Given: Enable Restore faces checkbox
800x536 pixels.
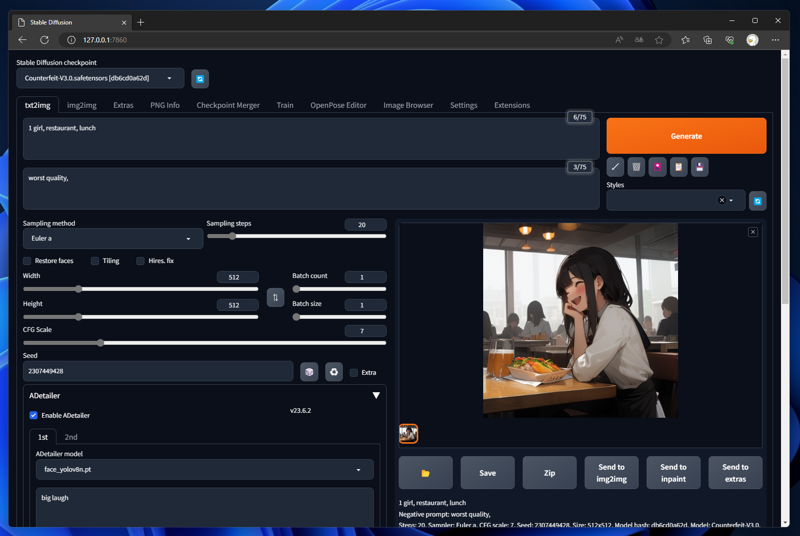Looking at the screenshot, I should coord(27,261).
